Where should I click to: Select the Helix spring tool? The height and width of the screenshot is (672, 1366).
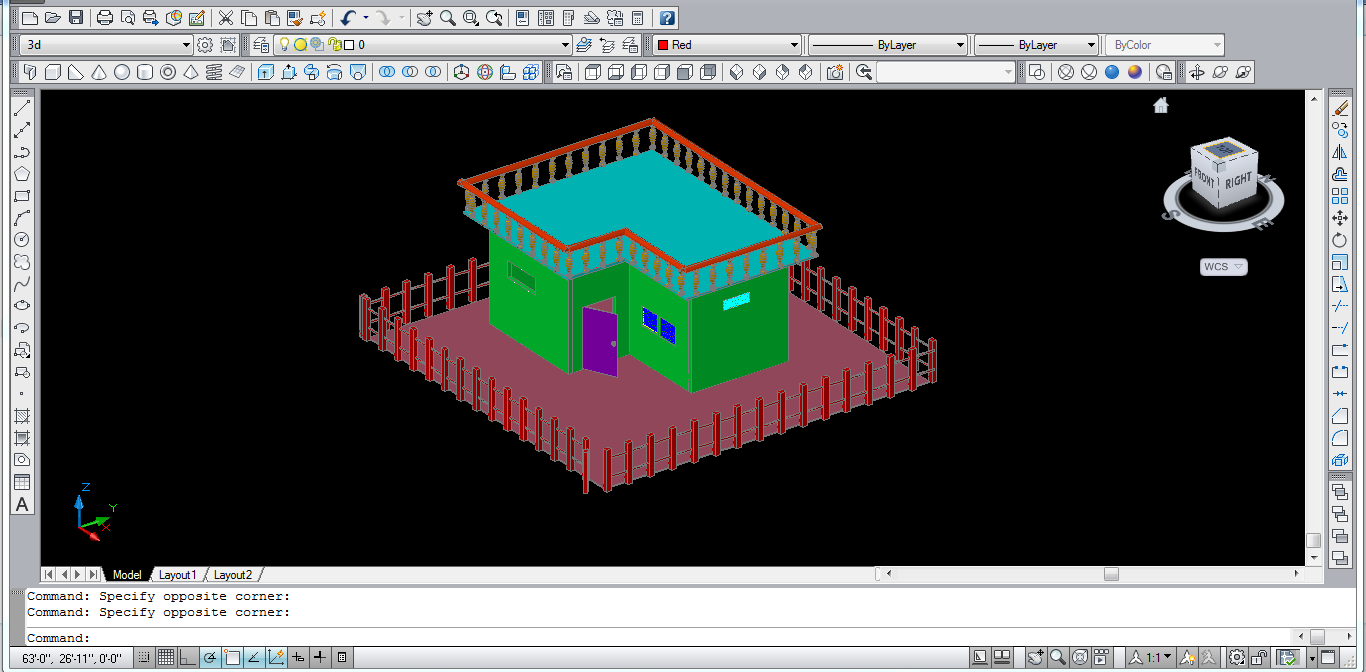pos(214,72)
